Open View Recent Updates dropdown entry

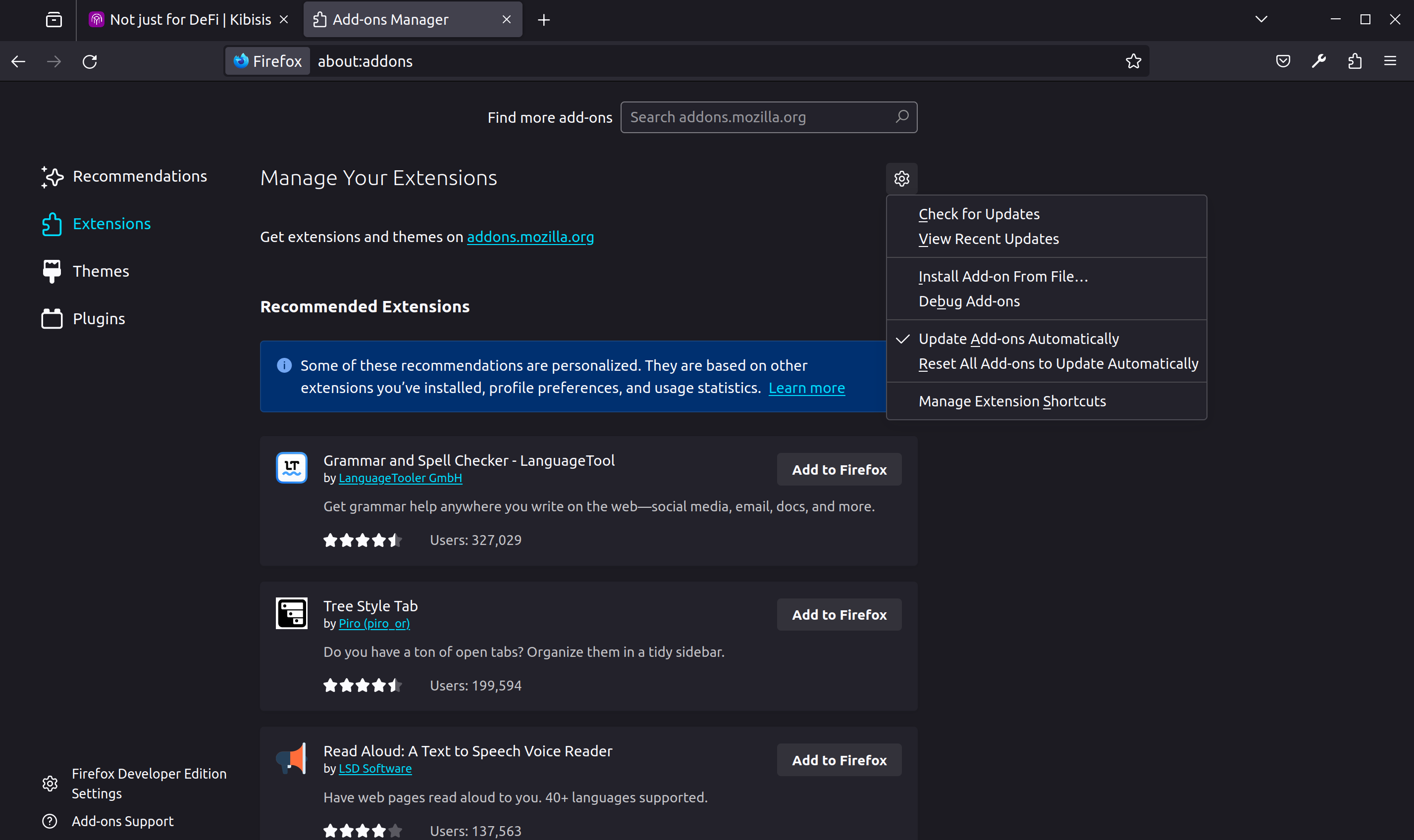point(988,238)
